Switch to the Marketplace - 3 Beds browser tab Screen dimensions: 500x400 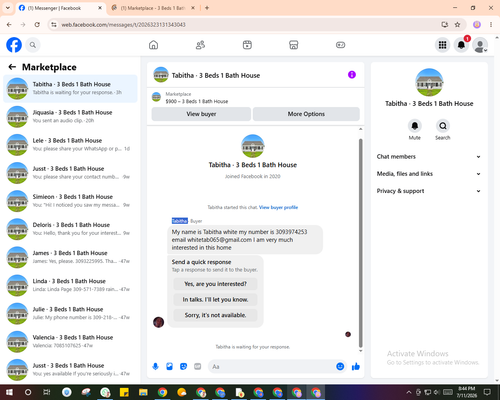(153, 8)
